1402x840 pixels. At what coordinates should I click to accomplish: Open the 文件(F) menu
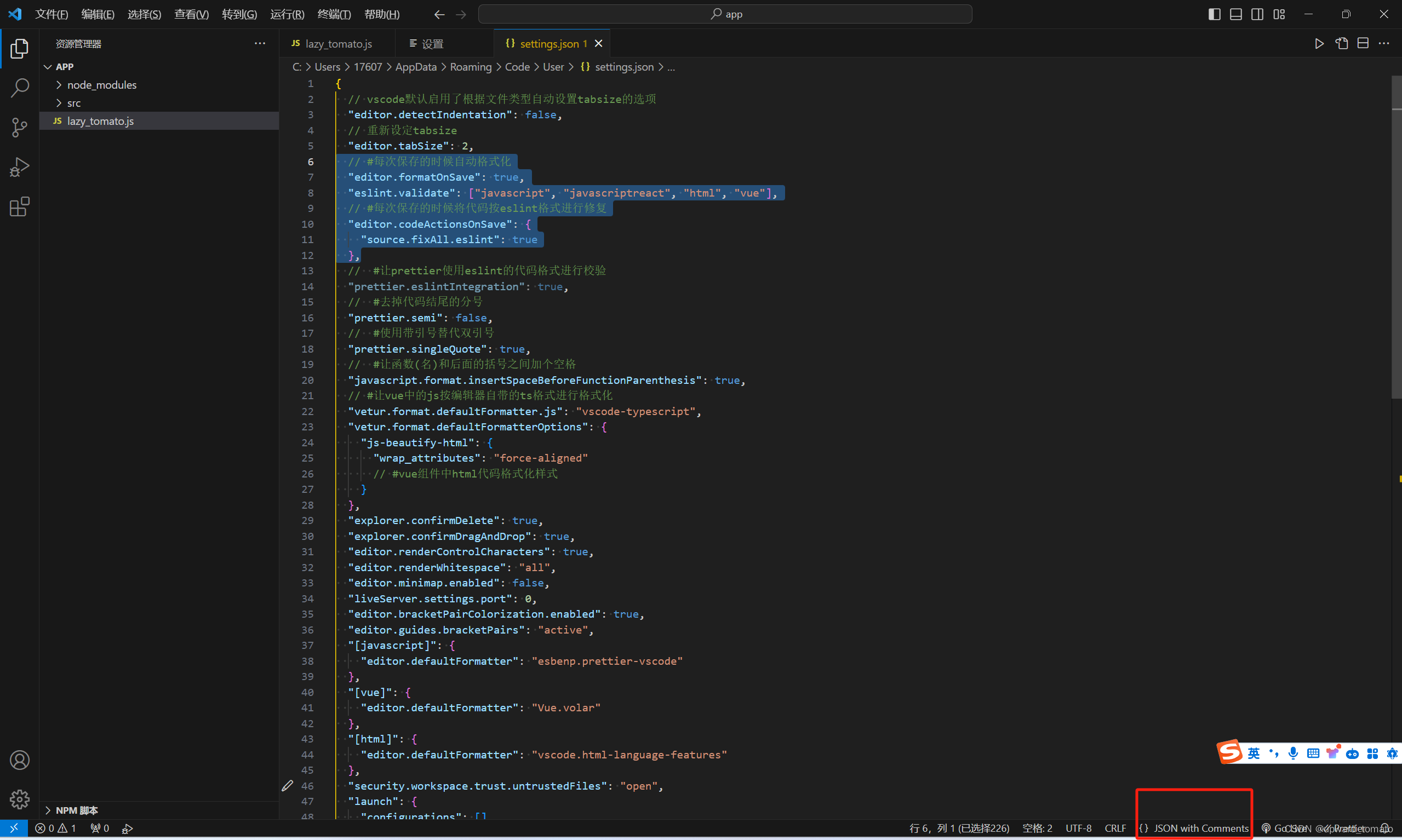pyautogui.click(x=51, y=14)
